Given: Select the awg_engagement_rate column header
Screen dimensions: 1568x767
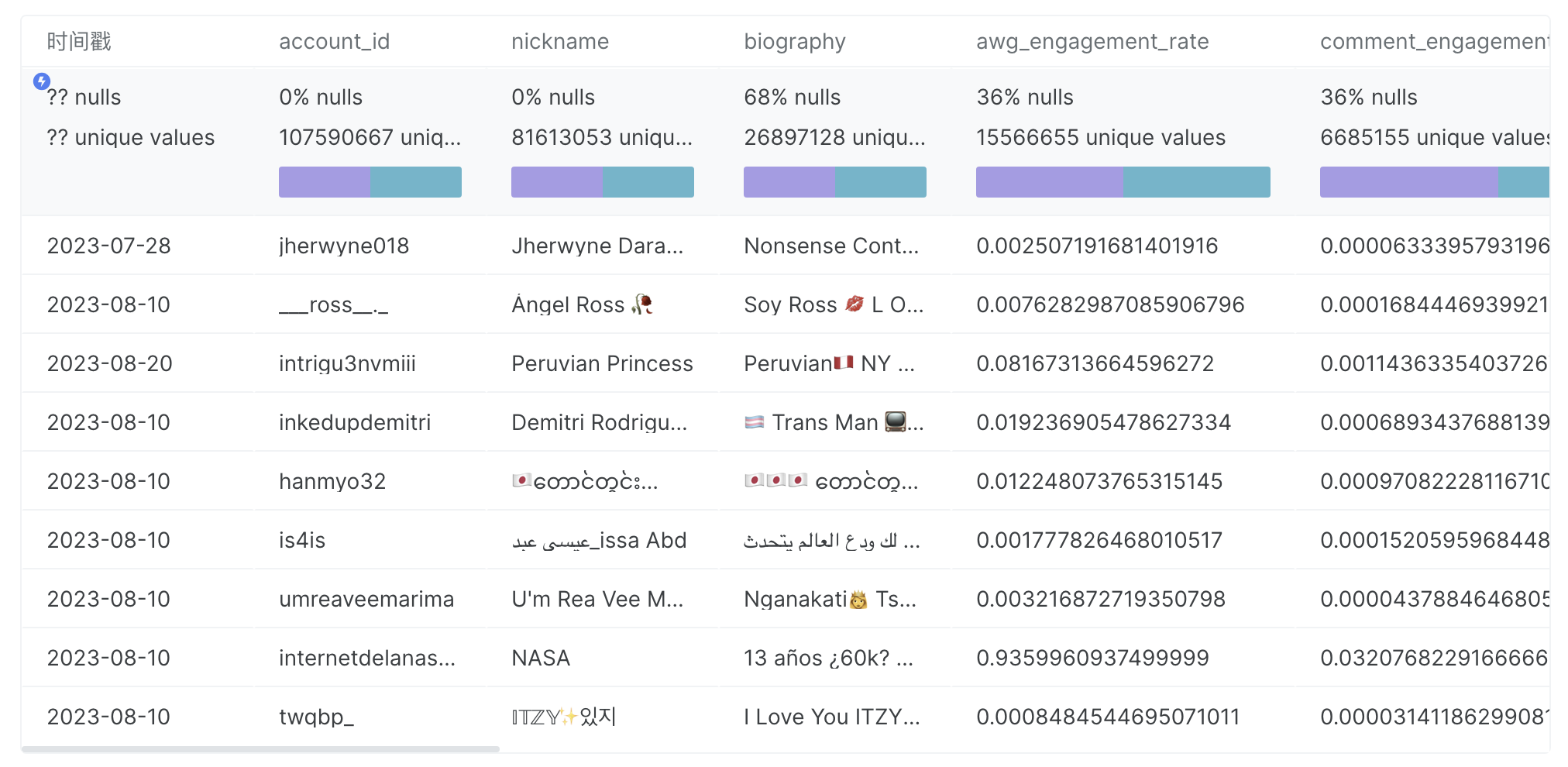Looking at the screenshot, I should [x=1092, y=42].
